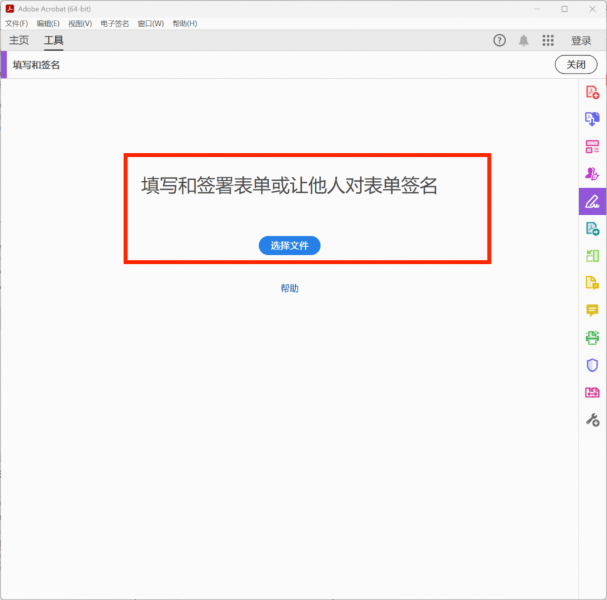Image resolution: width=607 pixels, height=600 pixels.
Task: Open More Tools wrench icon
Action: click(x=592, y=420)
